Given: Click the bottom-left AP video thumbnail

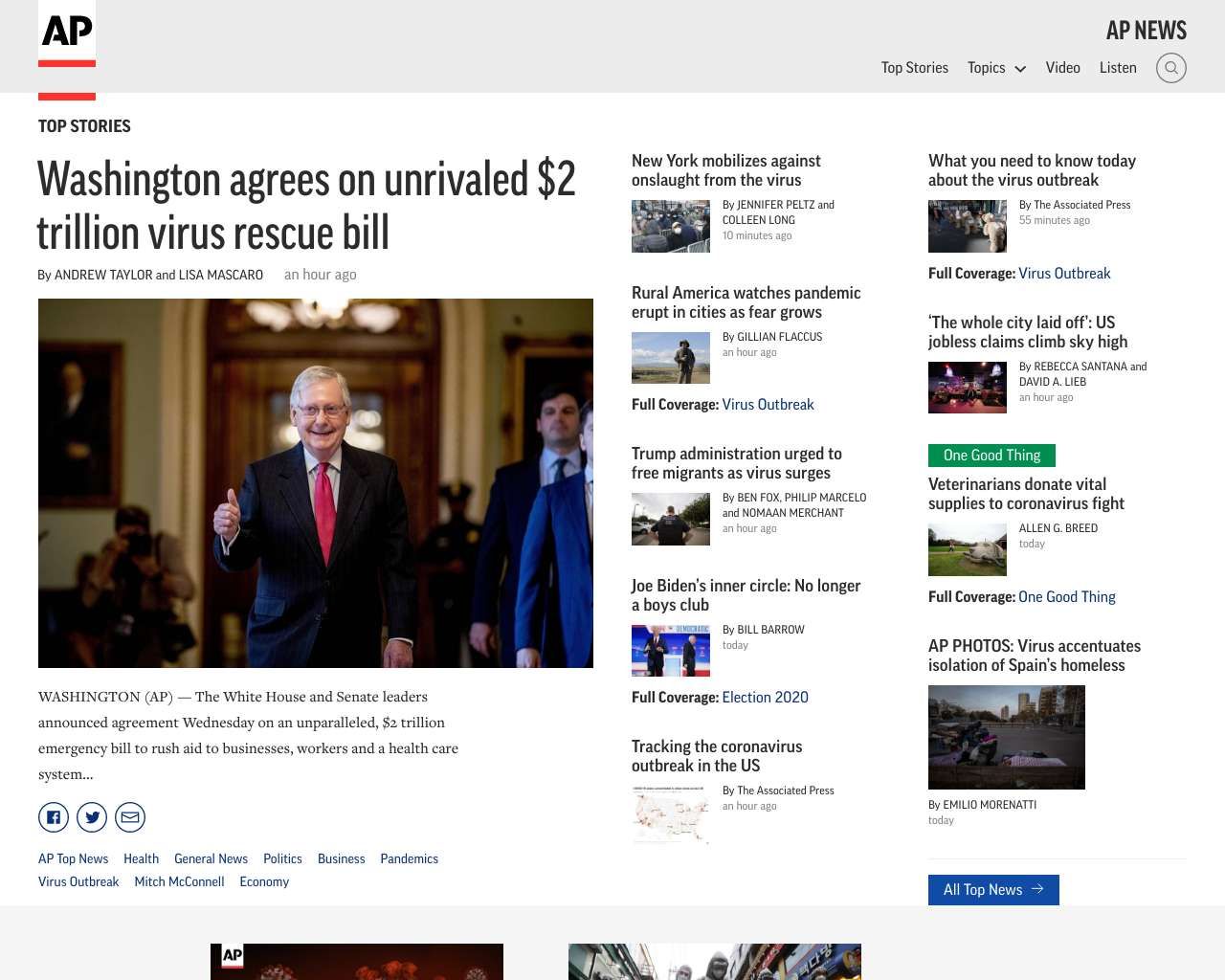Looking at the screenshot, I should click(357, 962).
